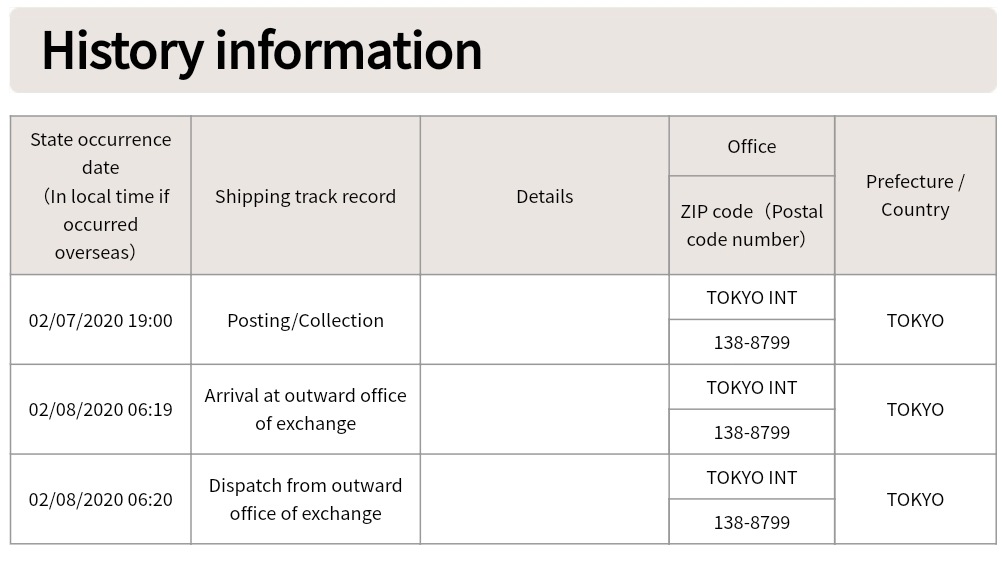Select the Details column header
This screenshot has height=567, width=1002.
click(x=544, y=196)
